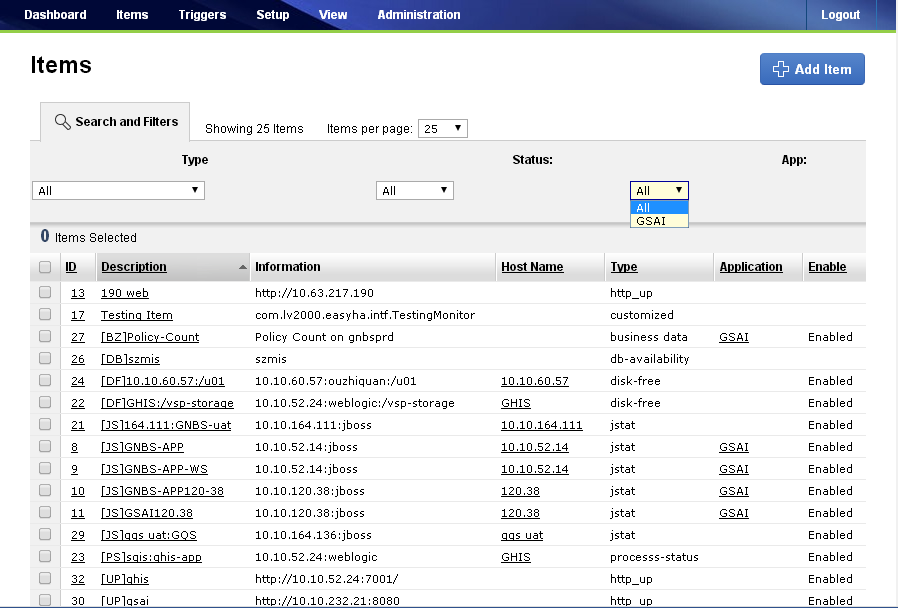Click the 'processs-status' type cell
The image size is (898, 608).
(654, 557)
